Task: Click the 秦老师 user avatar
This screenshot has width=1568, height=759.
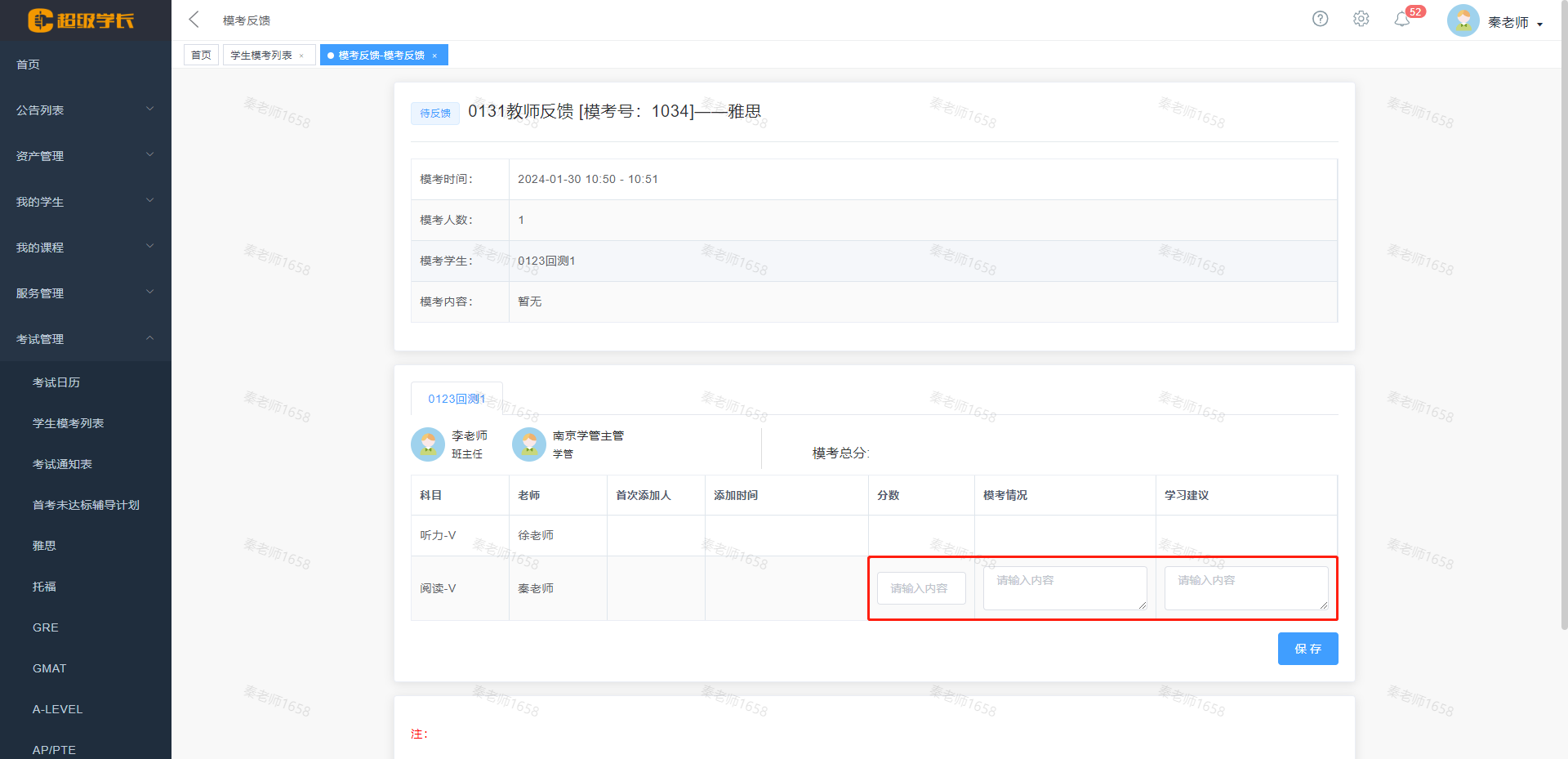Action: [1463, 21]
